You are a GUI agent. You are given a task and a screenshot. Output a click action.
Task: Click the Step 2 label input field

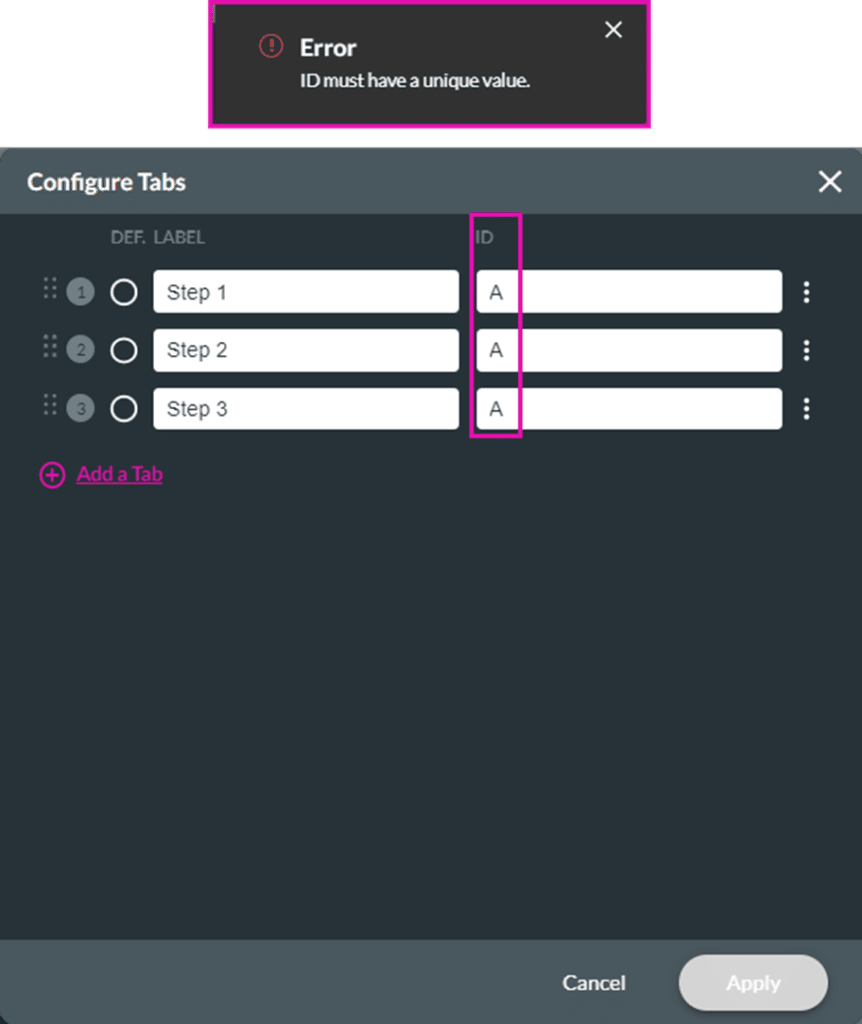(x=305, y=351)
